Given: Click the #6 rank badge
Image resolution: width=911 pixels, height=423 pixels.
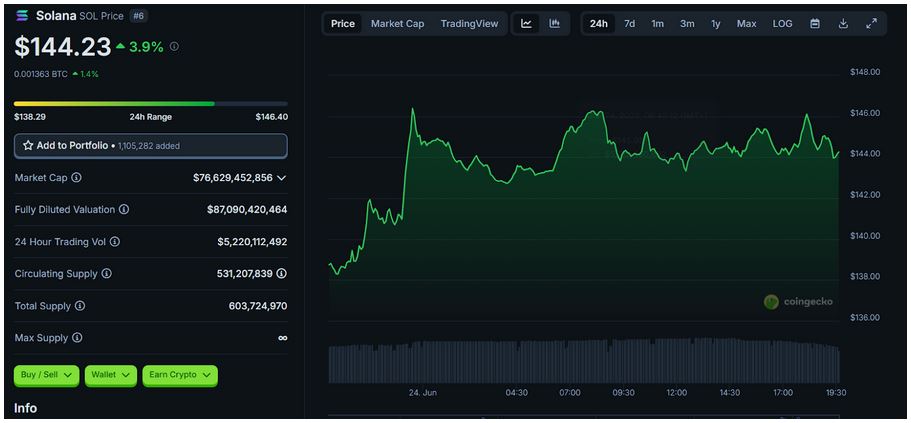Looking at the screenshot, I should [x=139, y=16].
